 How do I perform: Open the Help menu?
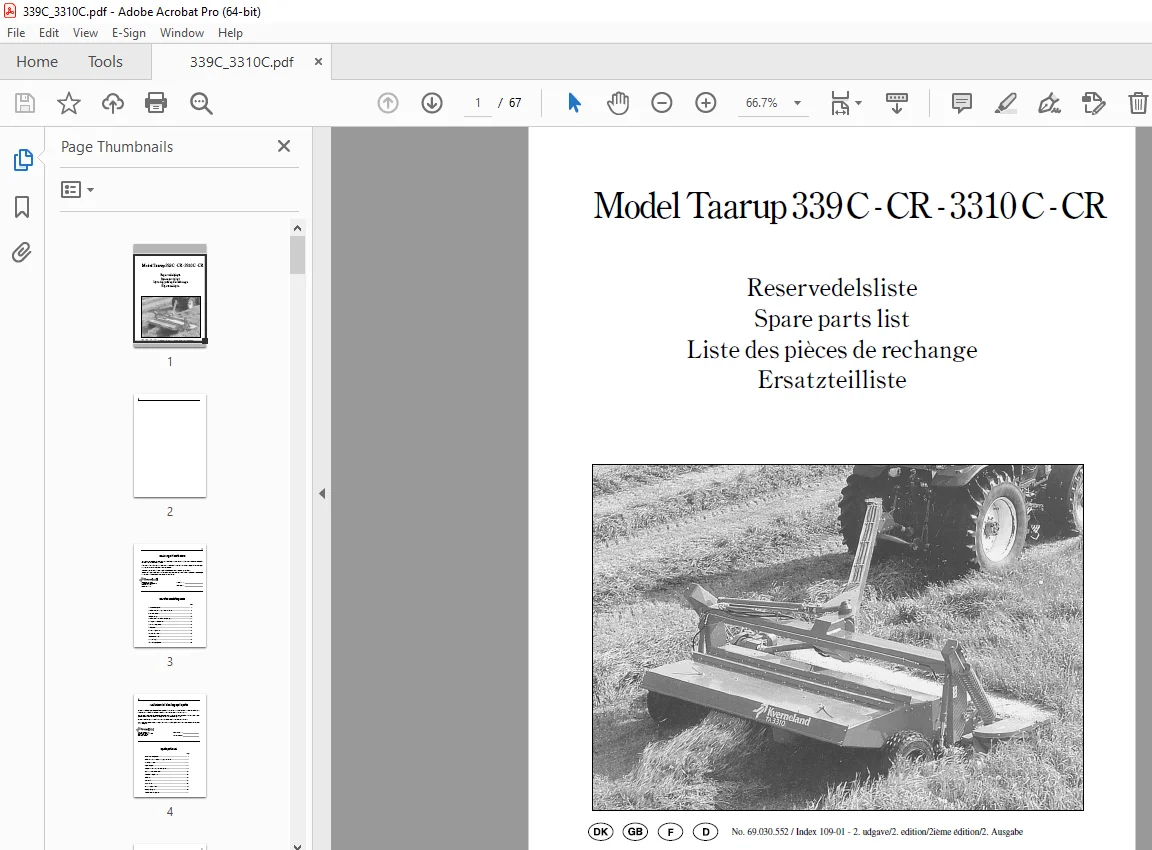(x=230, y=33)
